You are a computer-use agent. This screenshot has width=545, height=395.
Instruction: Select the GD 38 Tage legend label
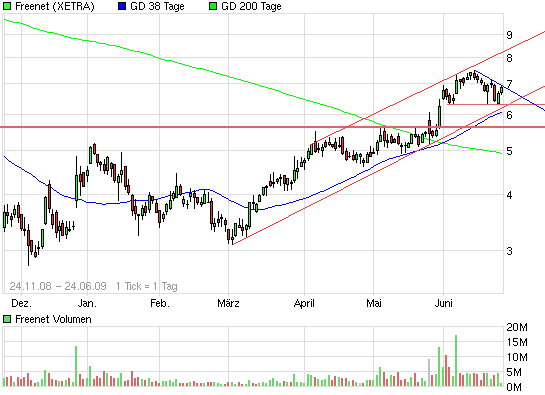[157, 6]
